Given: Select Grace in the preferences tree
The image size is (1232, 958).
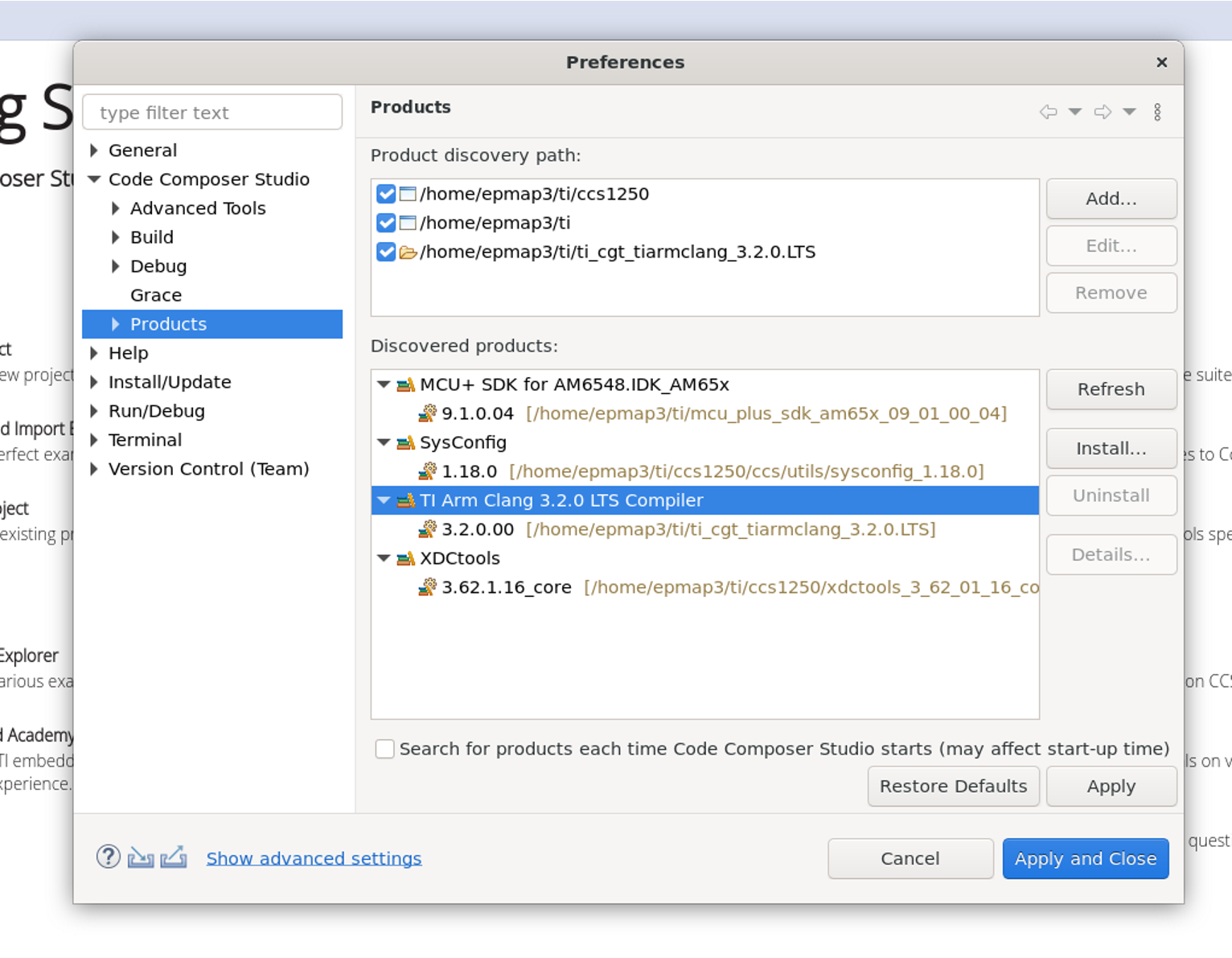Looking at the screenshot, I should pos(156,295).
